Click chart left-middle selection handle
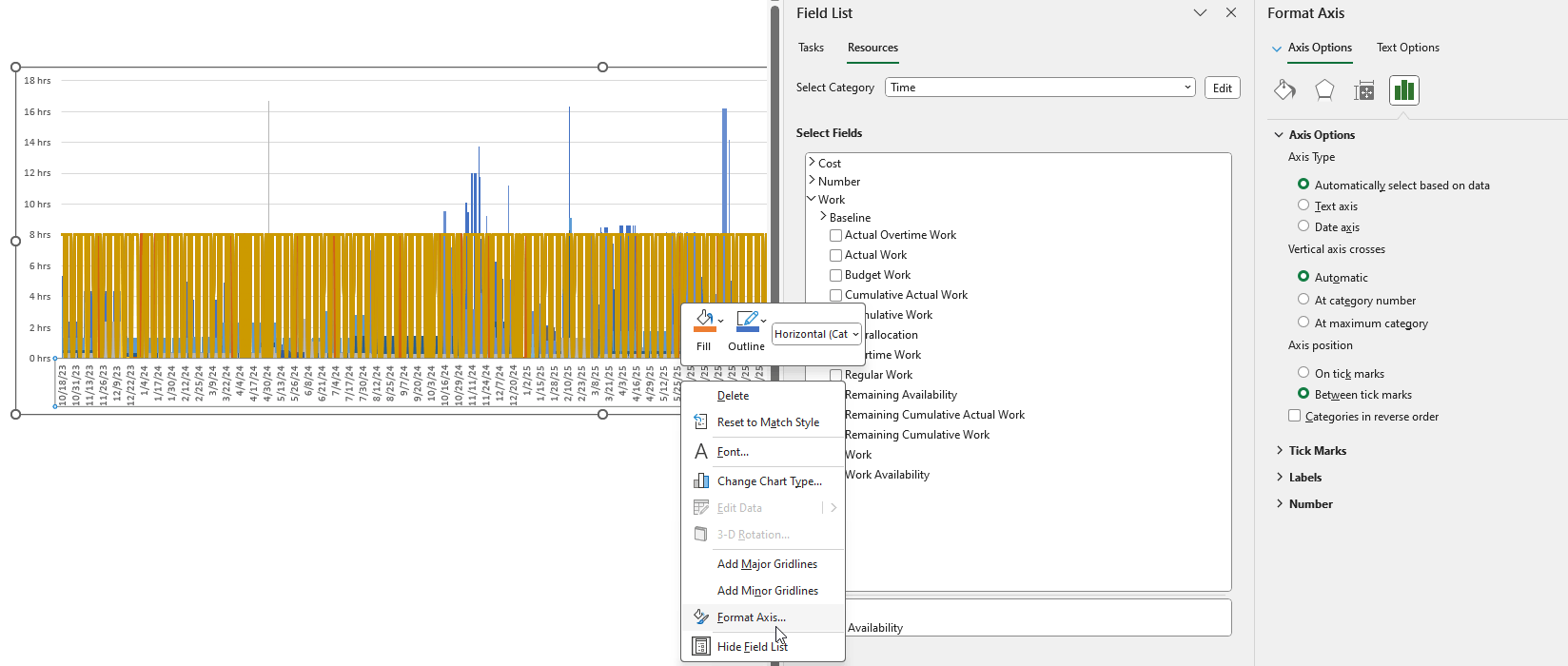The height and width of the screenshot is (666, 1568). tap(15, 241)
